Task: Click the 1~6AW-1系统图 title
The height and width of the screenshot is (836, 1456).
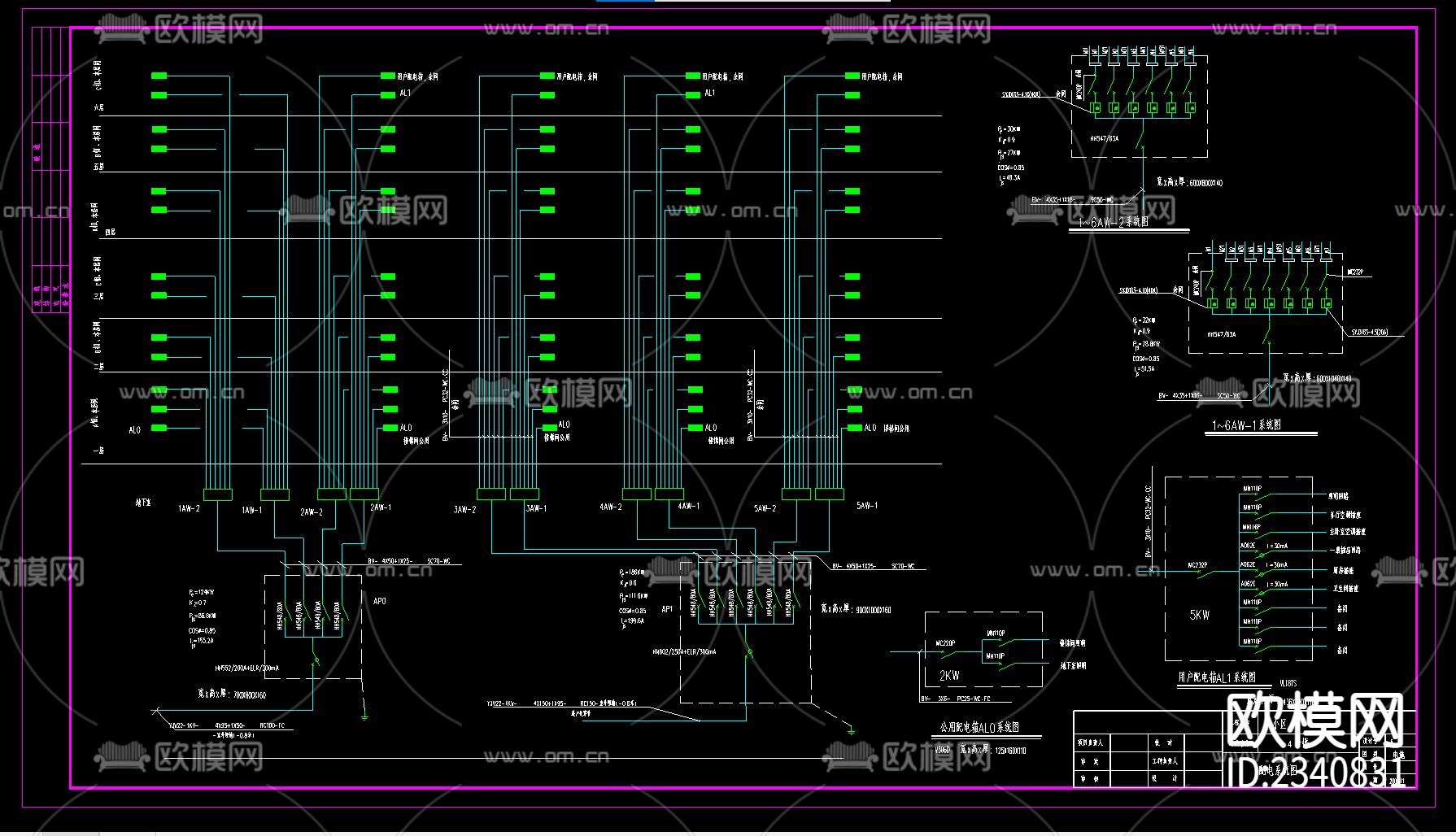Action: pyautogui.click(x=1247, y=425)
